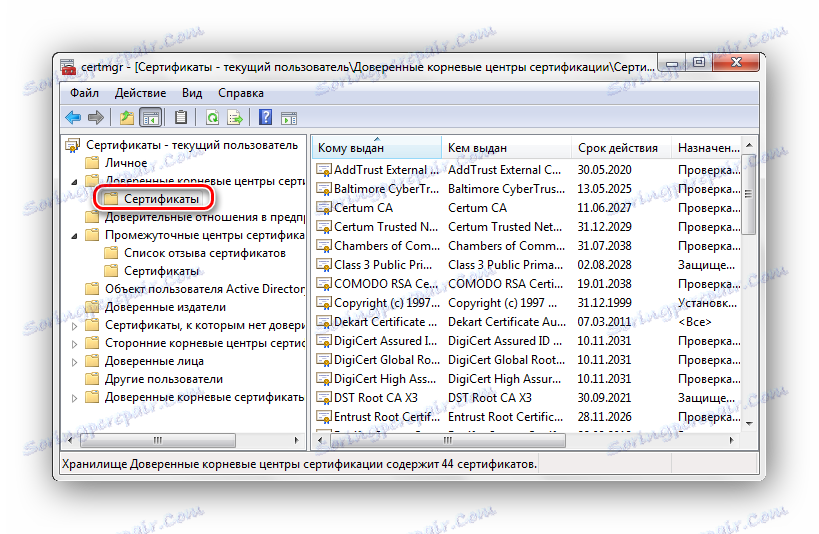Open the Файл menu
Viewport: 819px width, 534px height.
tap(84, 93)
